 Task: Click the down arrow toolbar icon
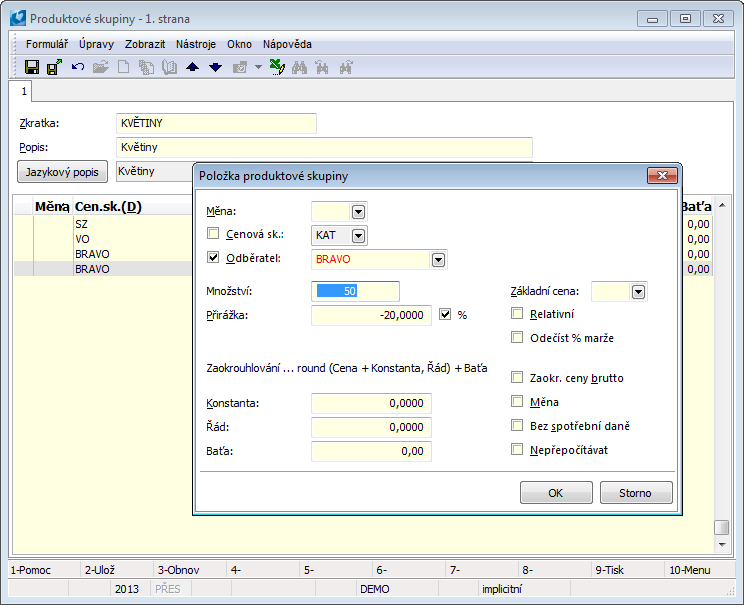click(x=215, y=67)
